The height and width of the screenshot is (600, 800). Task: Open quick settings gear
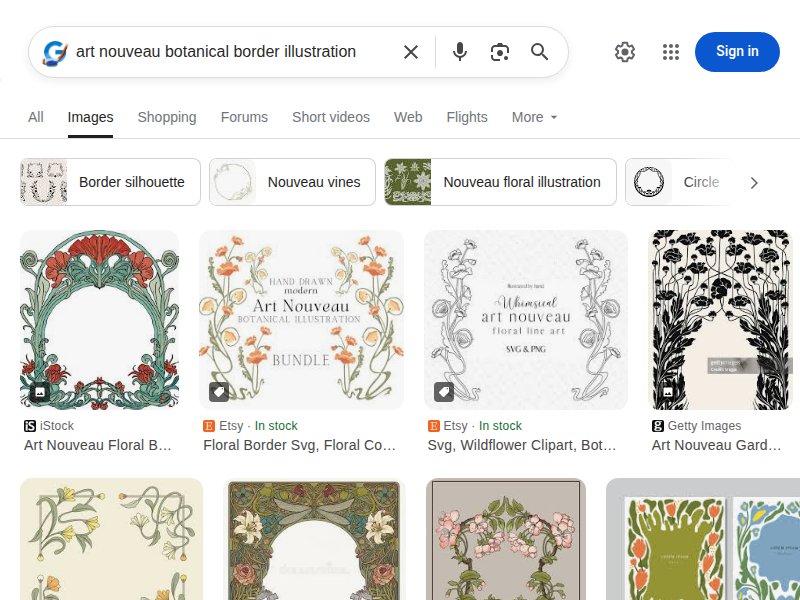(625, 52)
